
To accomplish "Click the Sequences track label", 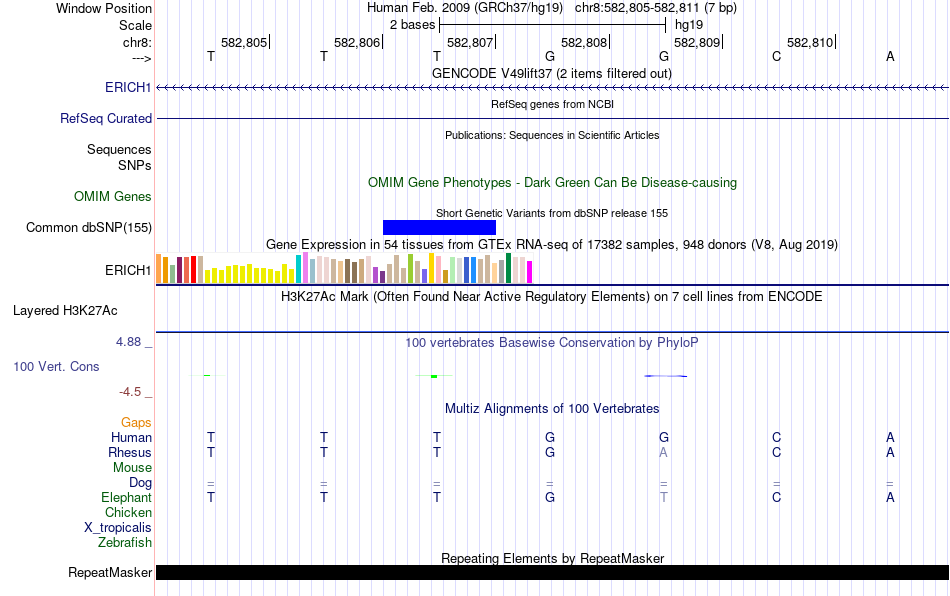I will point(119,150).
